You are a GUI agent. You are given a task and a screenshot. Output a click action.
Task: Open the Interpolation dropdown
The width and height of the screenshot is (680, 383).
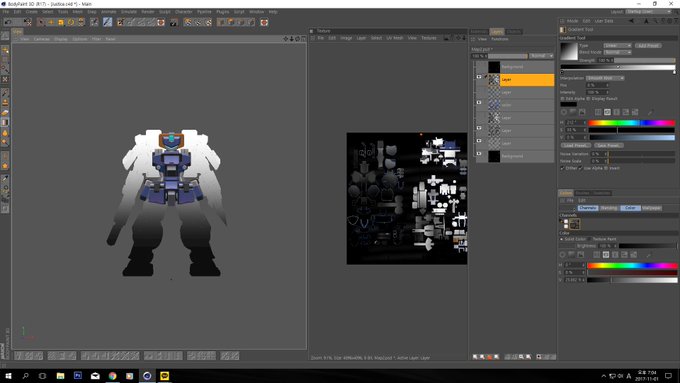(x=605, y=79)
